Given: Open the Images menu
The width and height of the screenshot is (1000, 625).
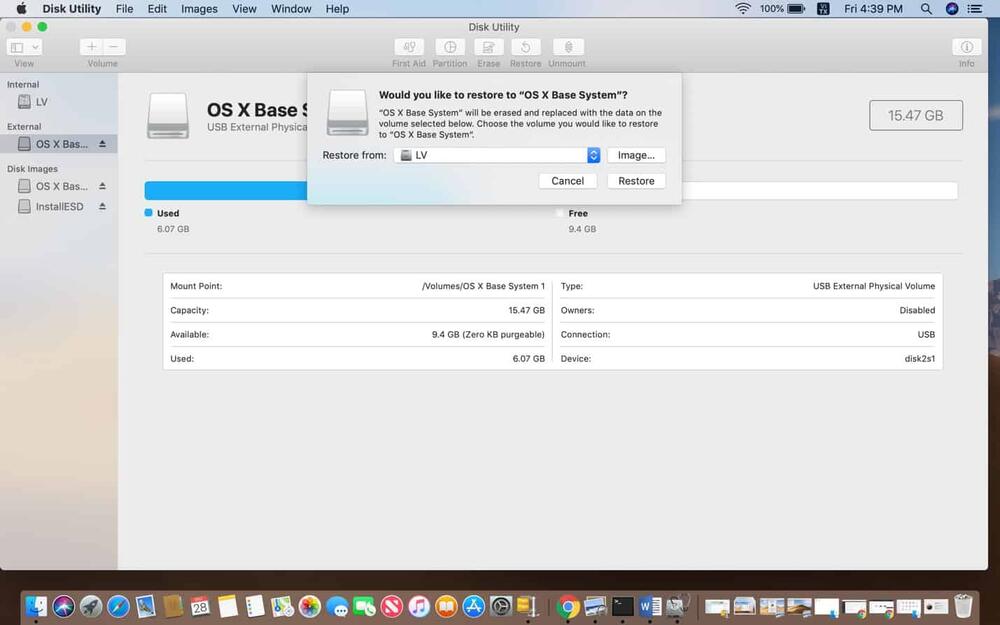Looking at the screenshot, I should [x=199, y=9].
